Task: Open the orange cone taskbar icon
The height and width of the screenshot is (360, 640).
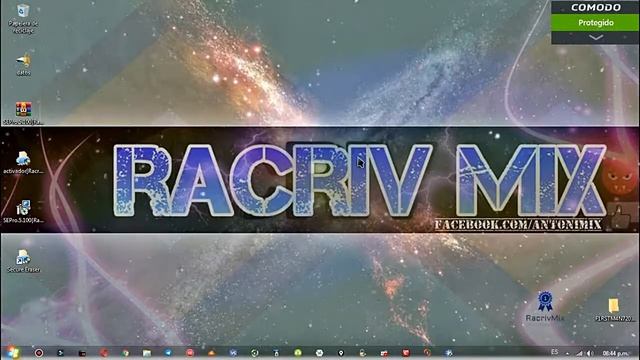Action: click(211, 353)
